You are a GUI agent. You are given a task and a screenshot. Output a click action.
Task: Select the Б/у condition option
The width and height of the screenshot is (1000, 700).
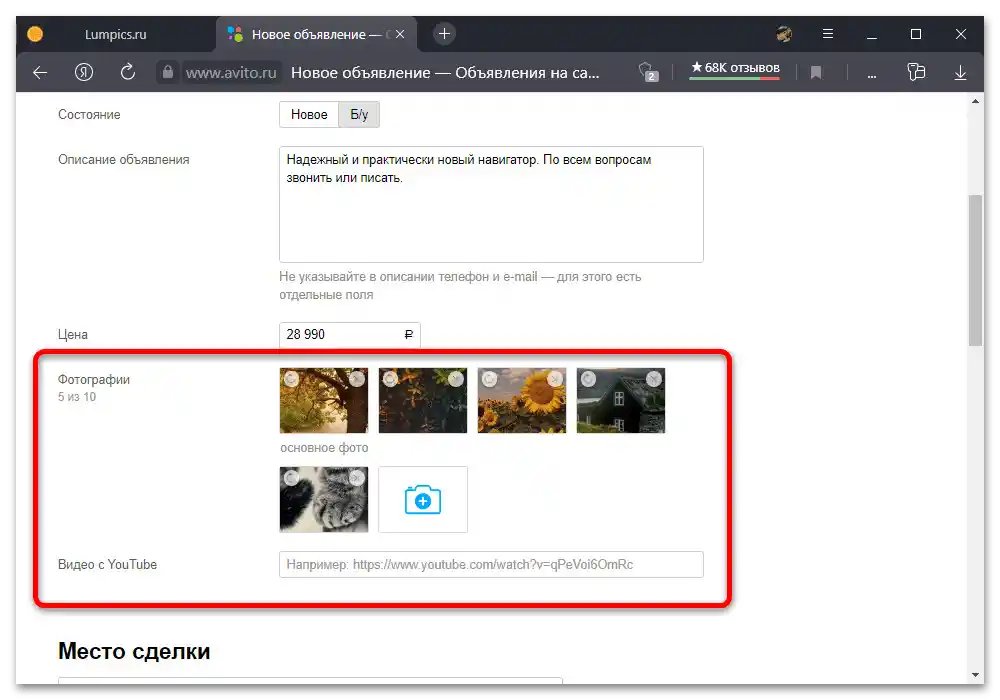coord(359,115)
